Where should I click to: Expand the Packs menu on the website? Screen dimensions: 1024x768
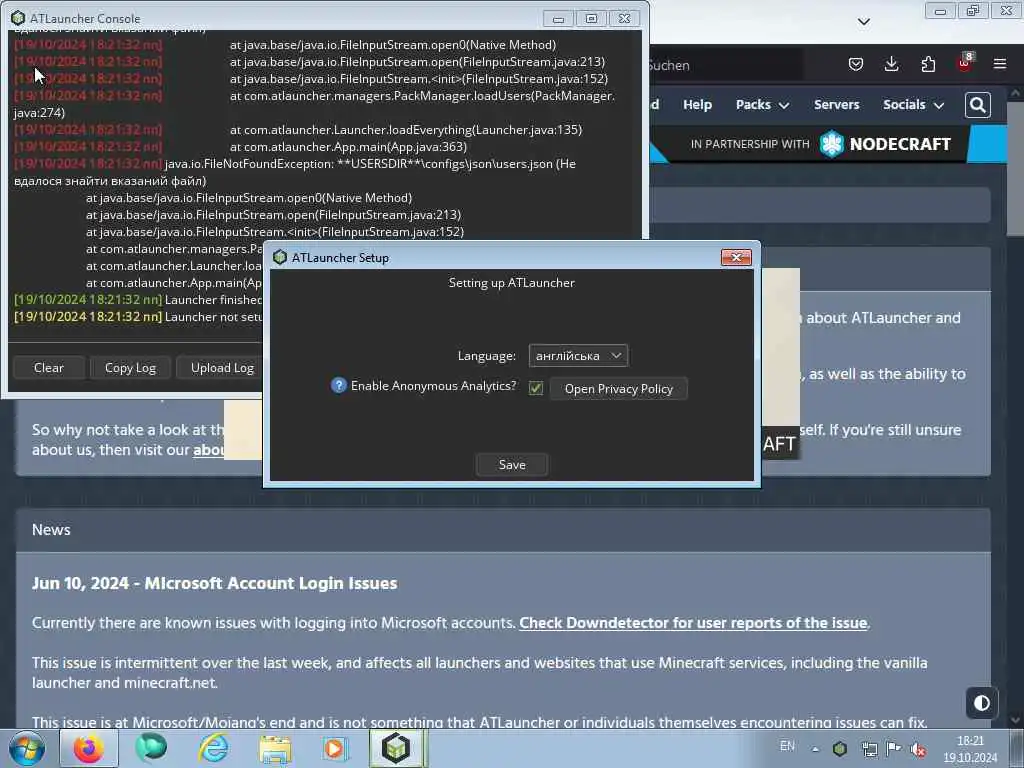click(761, 104)
